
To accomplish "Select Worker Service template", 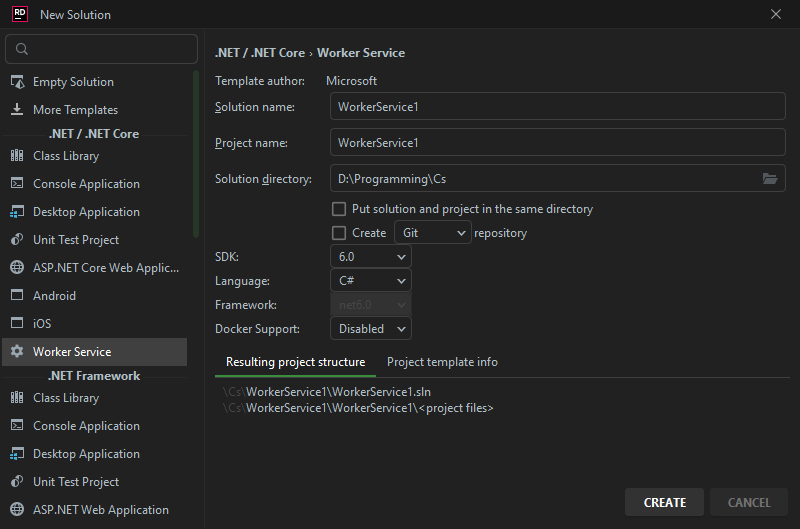I will (x=95, y=351).
